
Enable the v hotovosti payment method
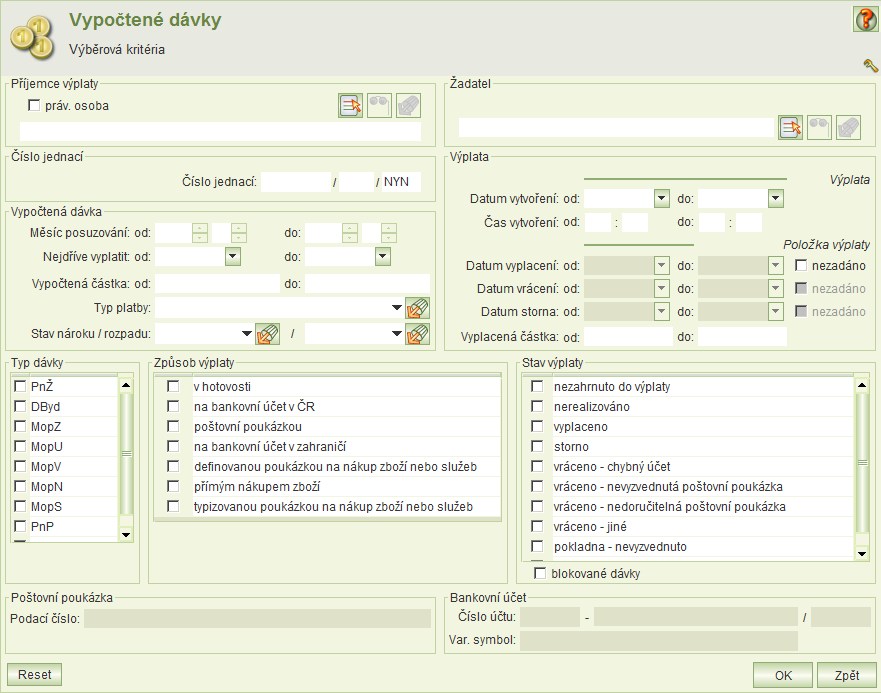point(174,386)
